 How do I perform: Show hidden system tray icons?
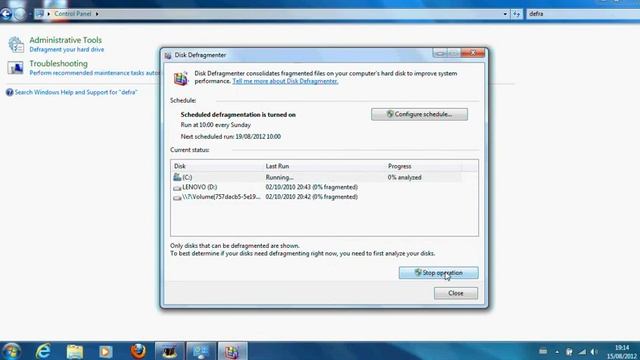click(x=557, y=351)
